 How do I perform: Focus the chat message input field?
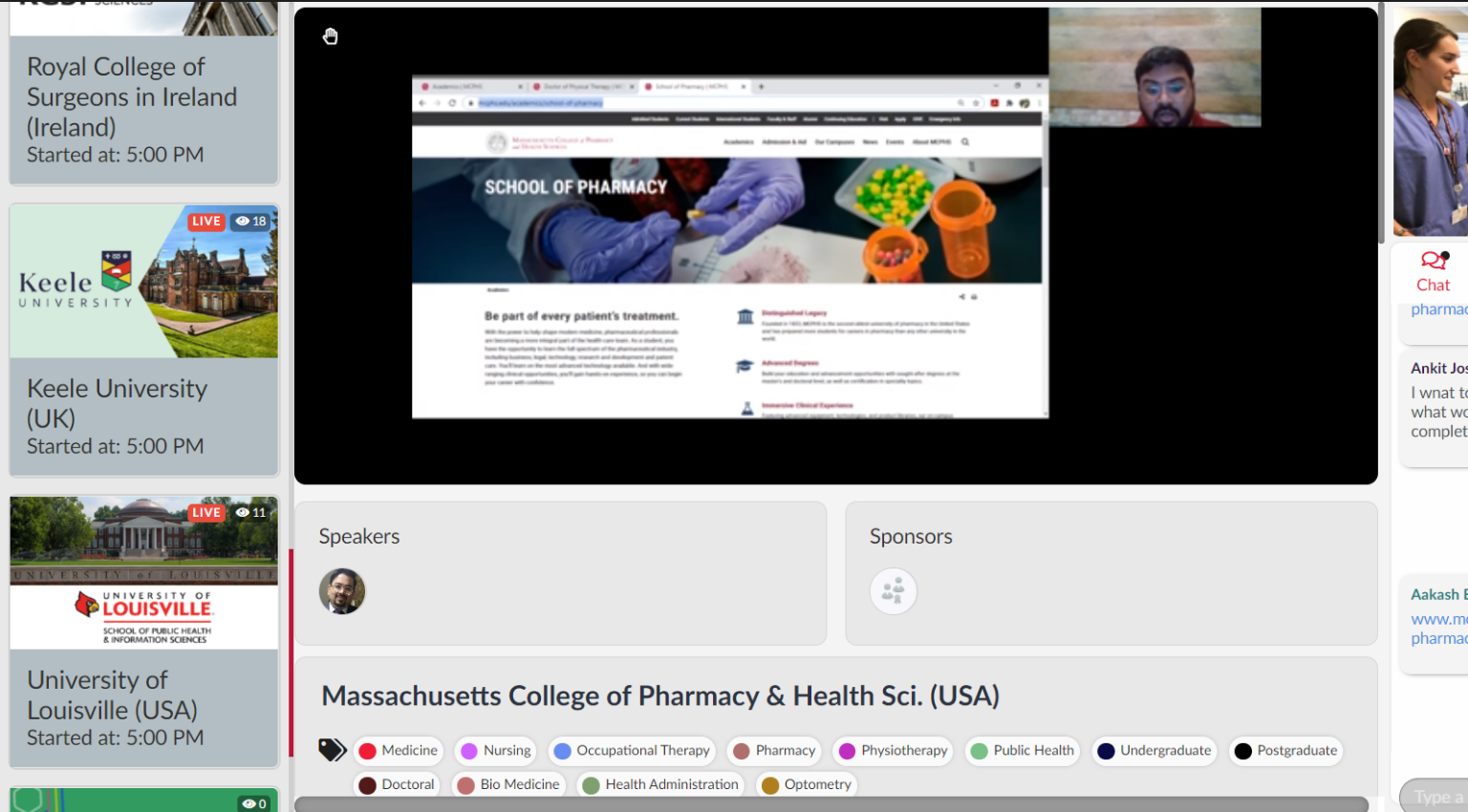tap(1435, 797)
